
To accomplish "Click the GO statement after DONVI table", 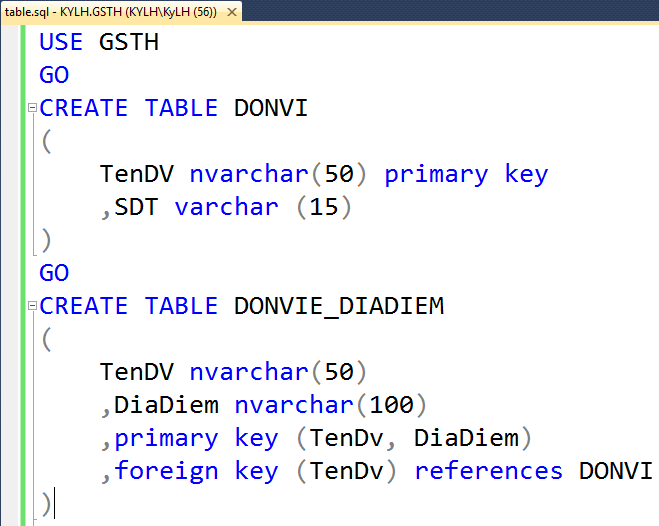I will coord(54,273).
